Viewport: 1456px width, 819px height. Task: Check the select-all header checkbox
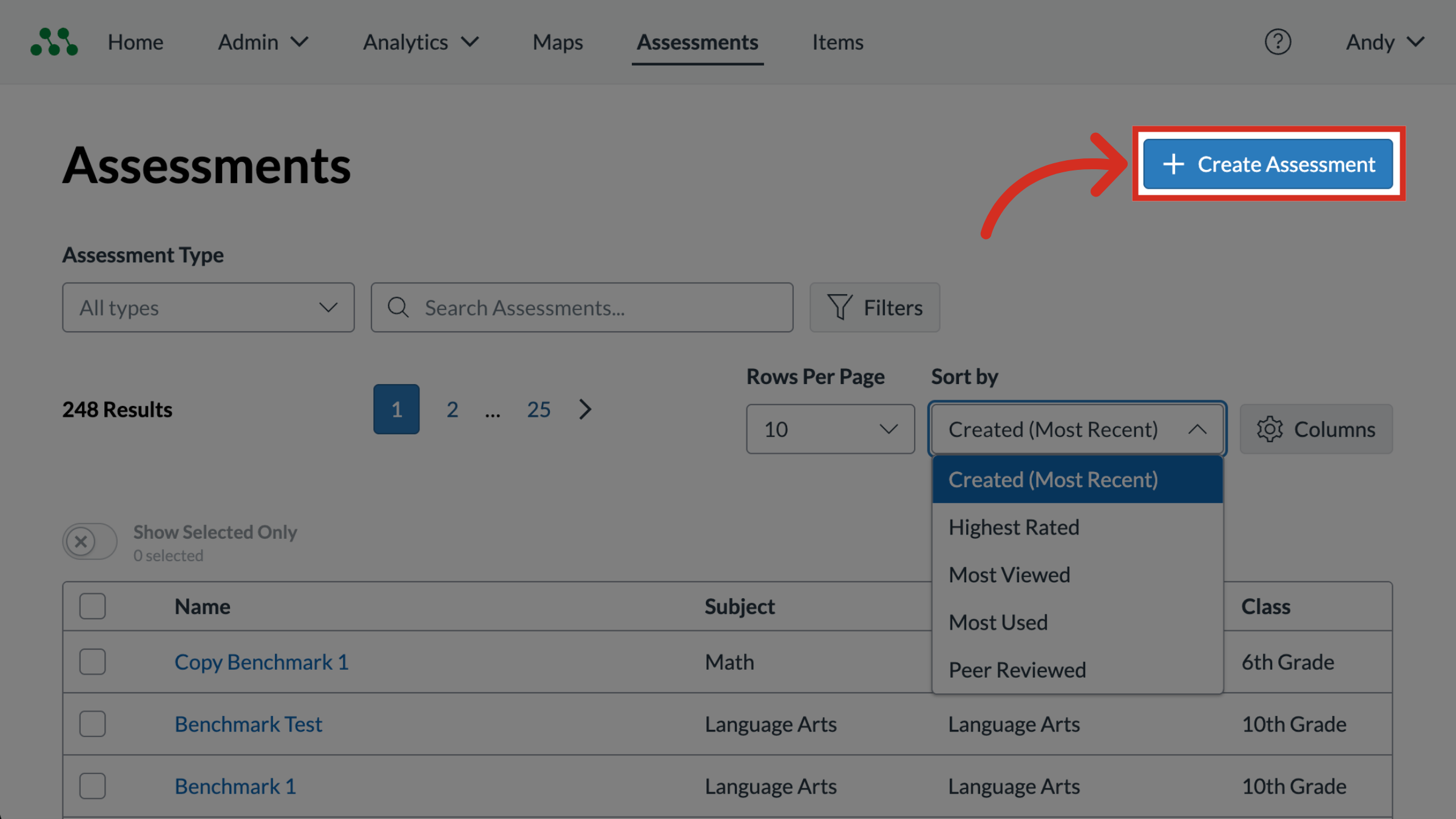(92, 606)
